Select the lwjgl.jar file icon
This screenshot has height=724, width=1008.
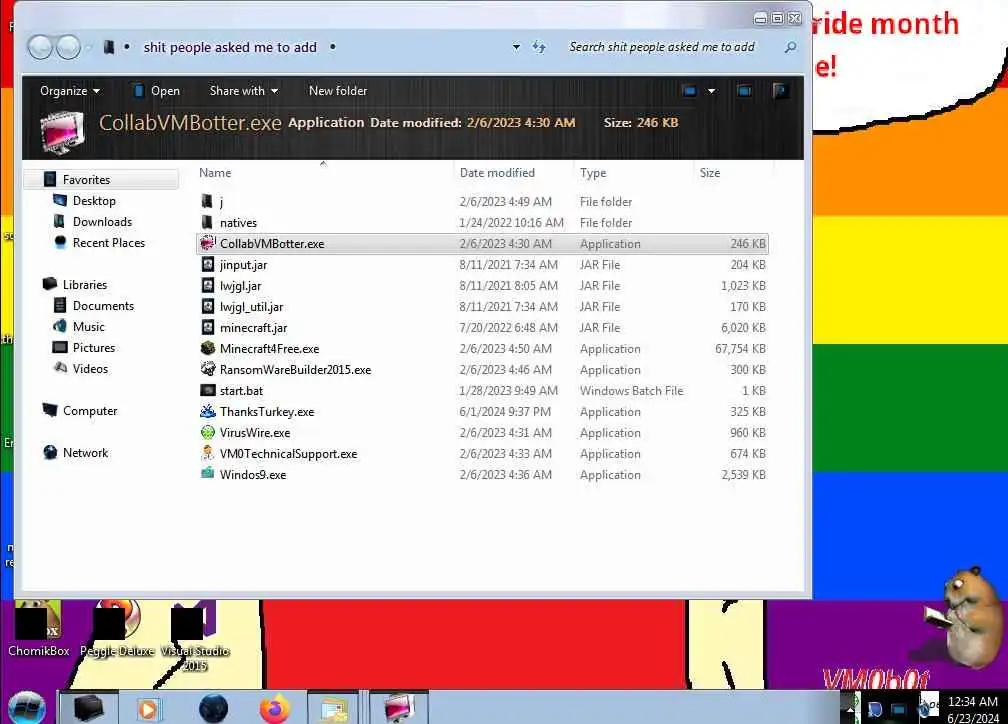(x=207, y=285)
